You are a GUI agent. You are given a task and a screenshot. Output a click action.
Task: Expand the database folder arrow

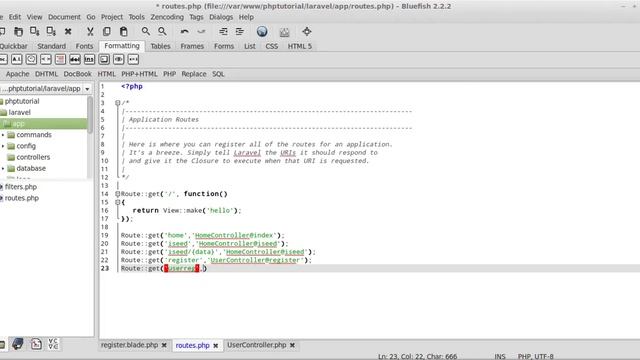[x=3, y=168]
